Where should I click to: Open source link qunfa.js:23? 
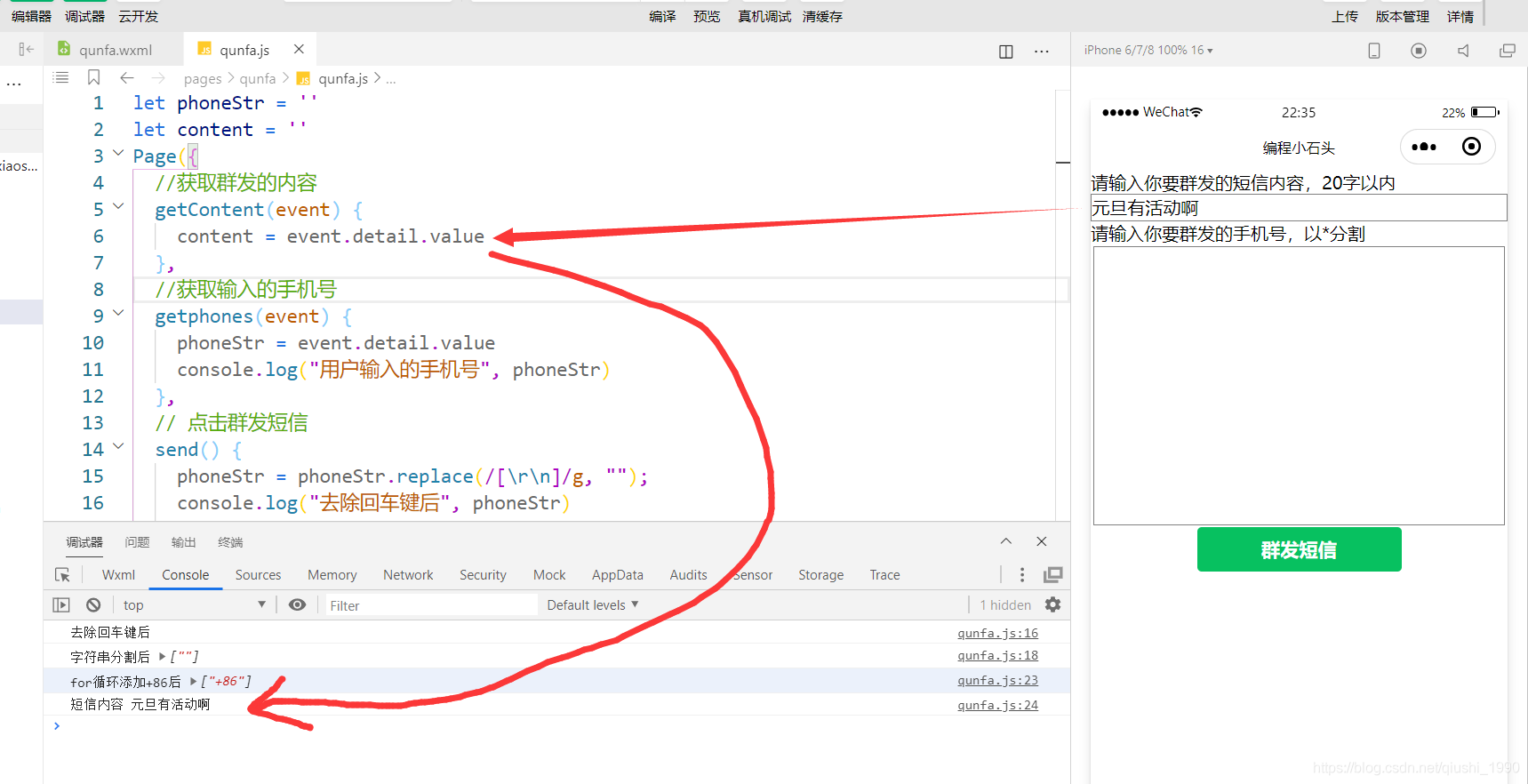pos(997,680)
